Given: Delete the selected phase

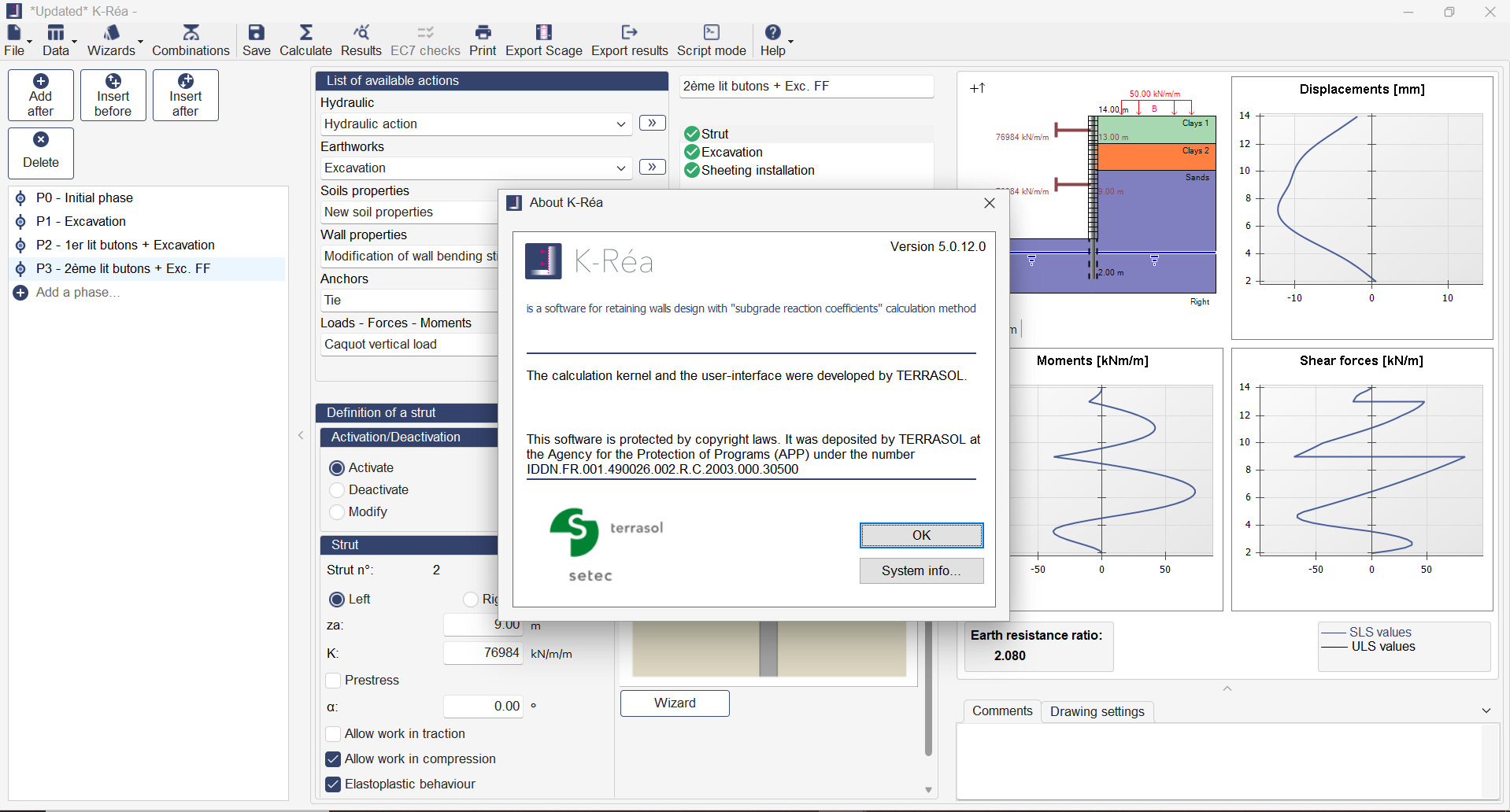Looking at the screenshot, I should pyautogui.click(x=41, y=153).
